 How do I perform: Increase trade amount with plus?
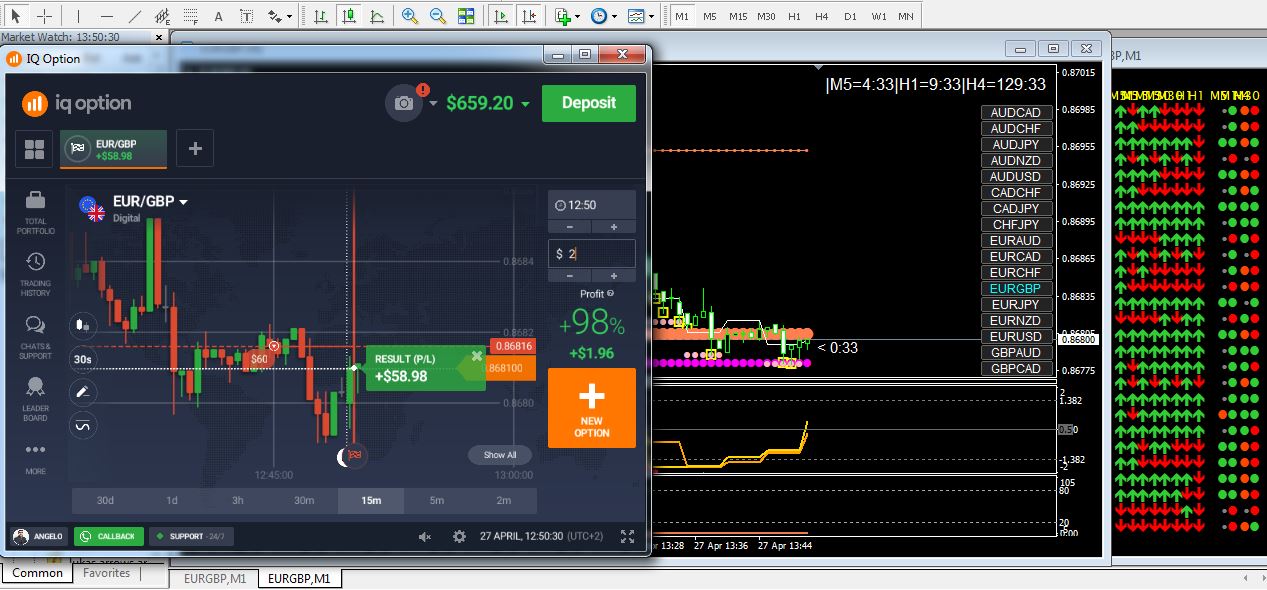click(613, 276)
